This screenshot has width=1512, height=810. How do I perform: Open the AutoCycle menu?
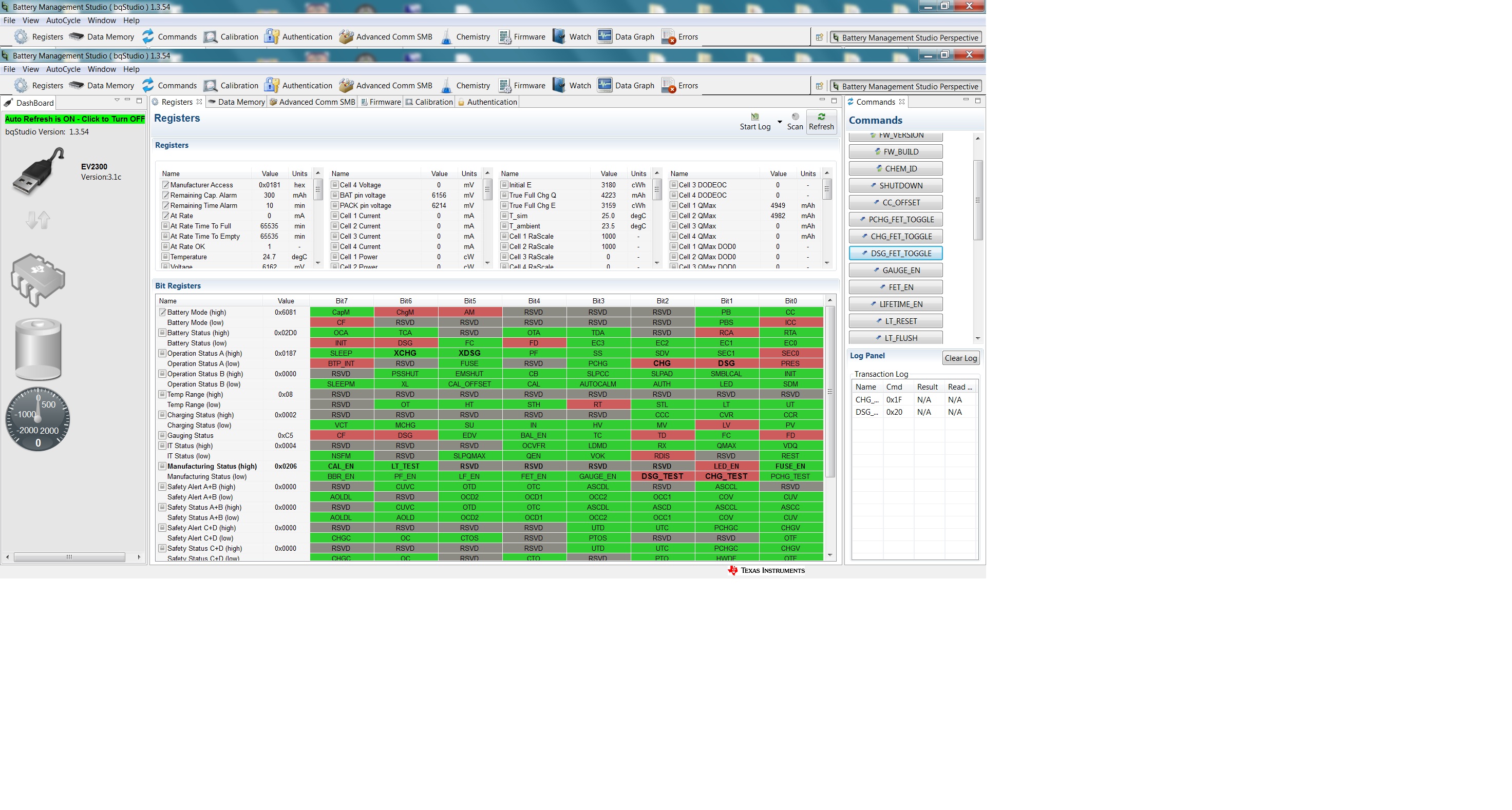63,69
